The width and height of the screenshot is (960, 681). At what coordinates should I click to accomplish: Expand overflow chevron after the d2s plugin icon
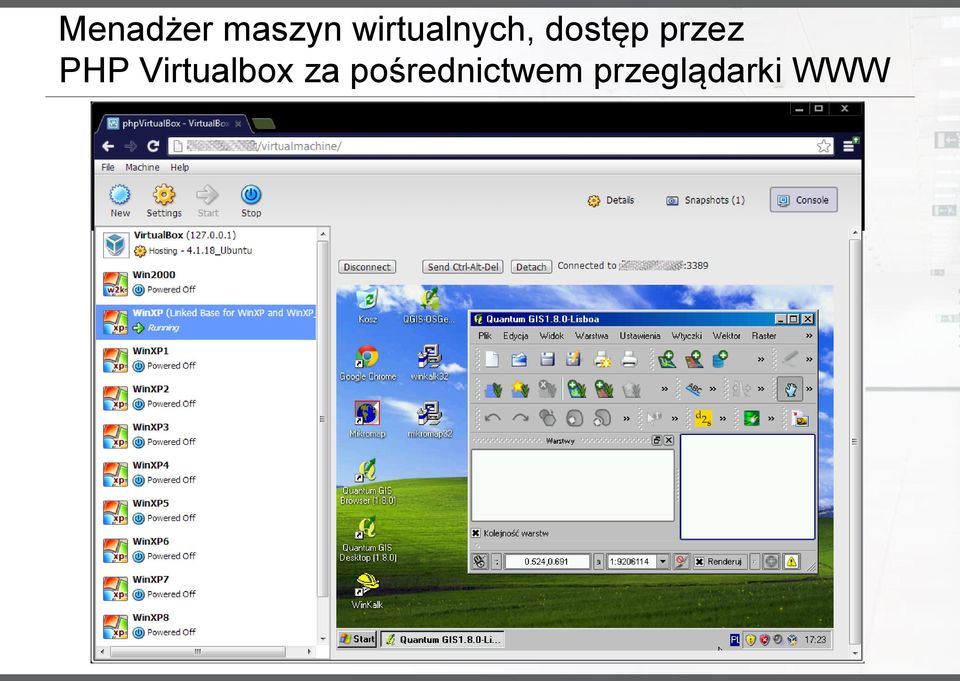coord(722,419)
